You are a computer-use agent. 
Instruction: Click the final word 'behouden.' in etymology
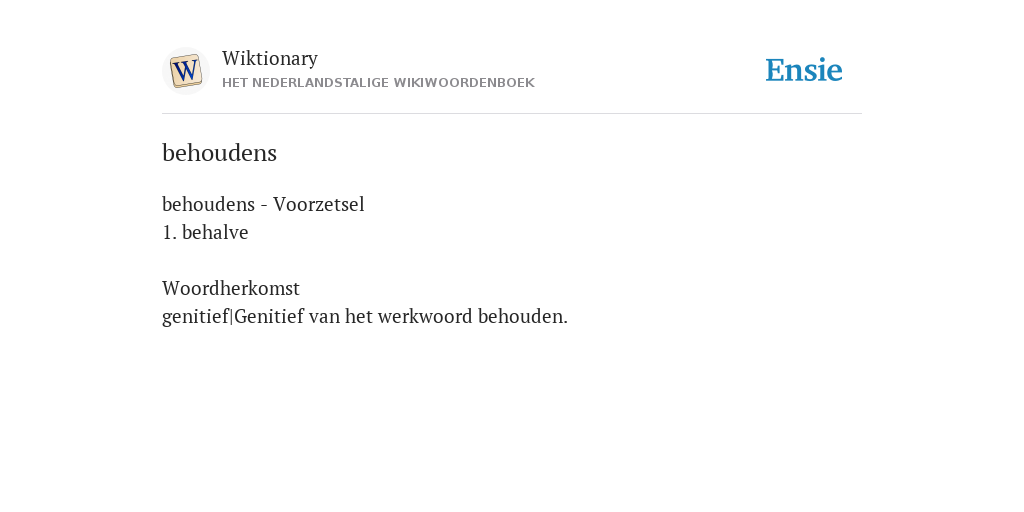tap(522, 317)
